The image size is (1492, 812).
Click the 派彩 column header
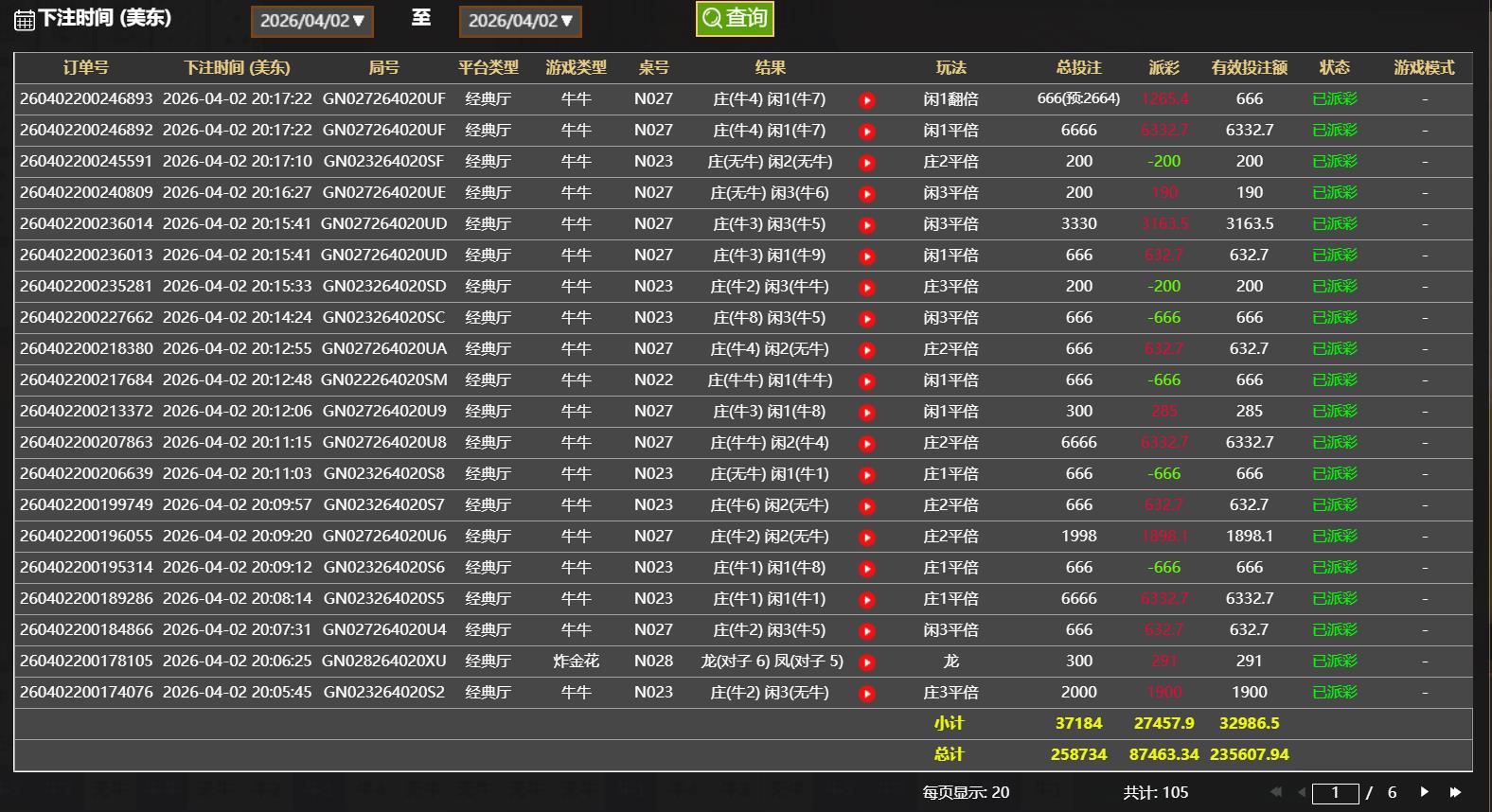point(1163,67)
